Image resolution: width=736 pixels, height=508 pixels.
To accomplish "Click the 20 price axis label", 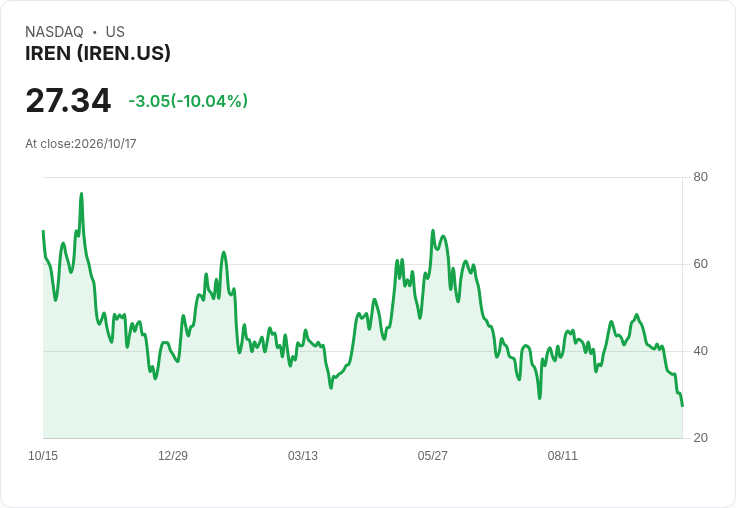I will (700, 438).
